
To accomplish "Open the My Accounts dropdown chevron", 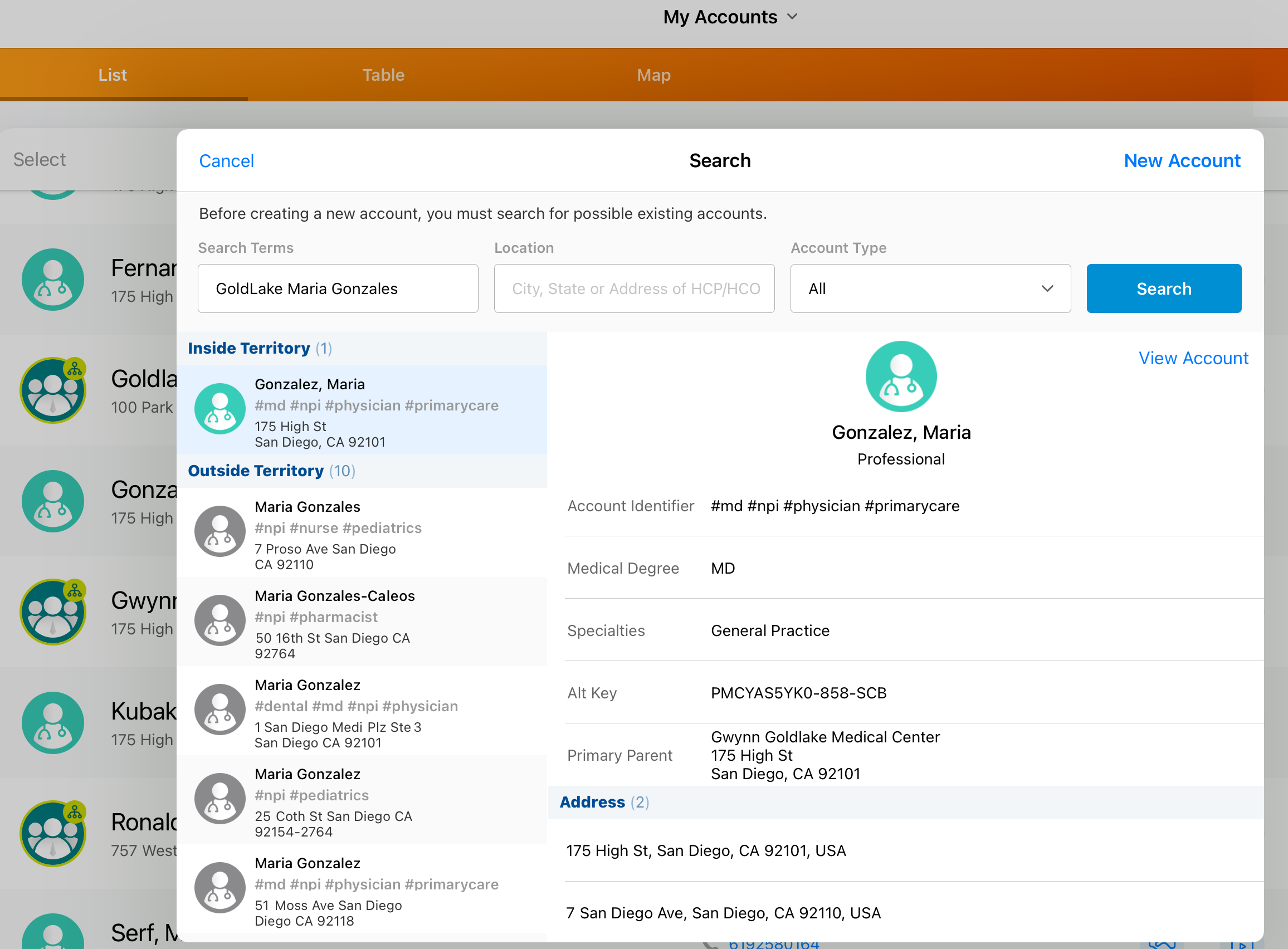I will [792, 17].
